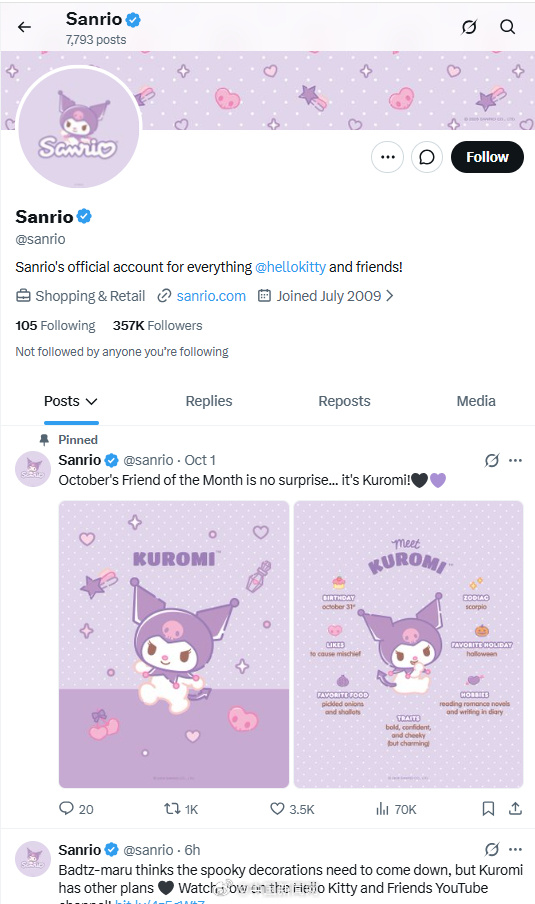Bookmark the pinned Kuromi post
535x904 pixels.
pyautogui.click(x=488, y=809)
